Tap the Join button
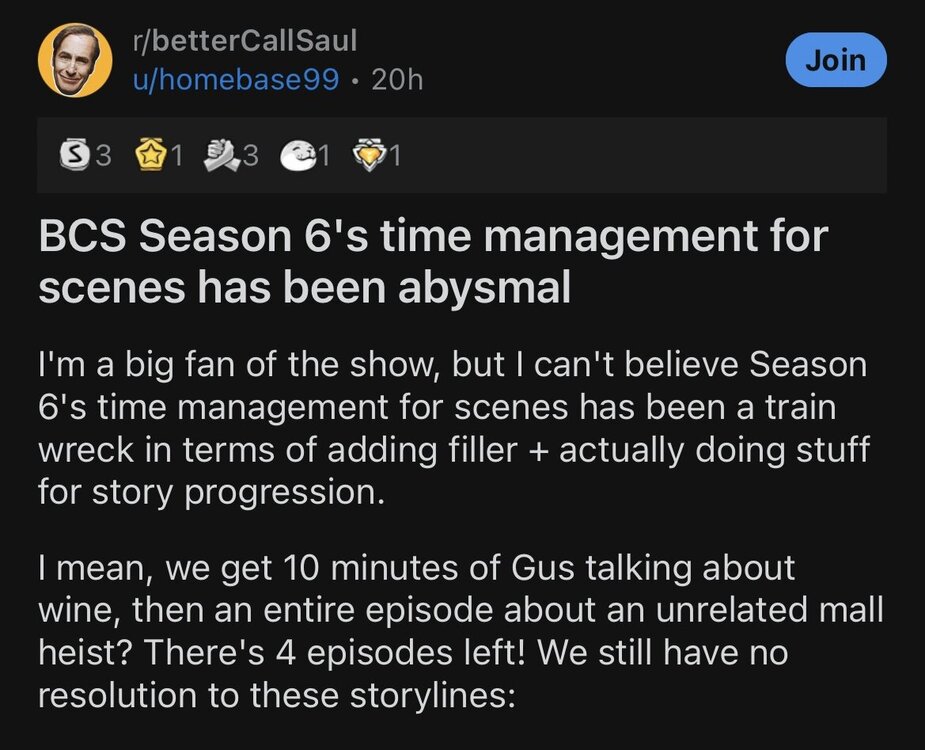 tap(836, 60)
